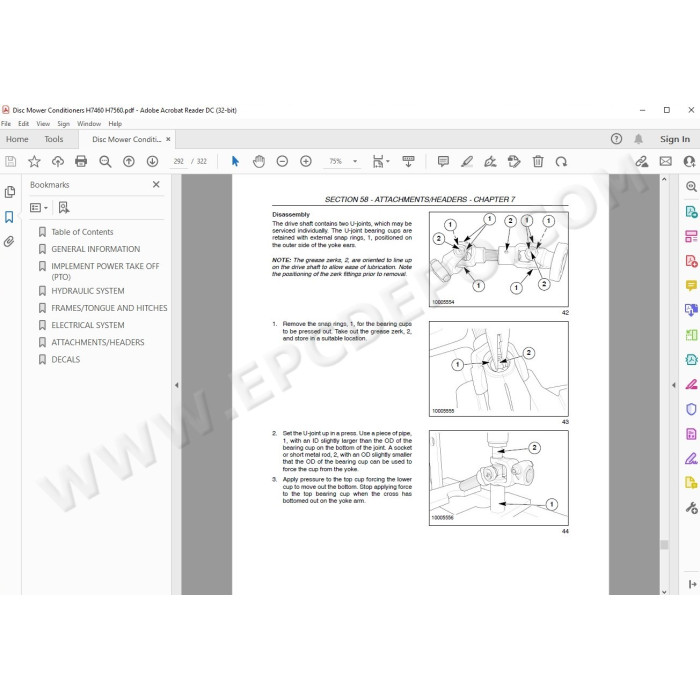Open HYDRAULIC SYSTEM bookmark

tap(88, 291)
